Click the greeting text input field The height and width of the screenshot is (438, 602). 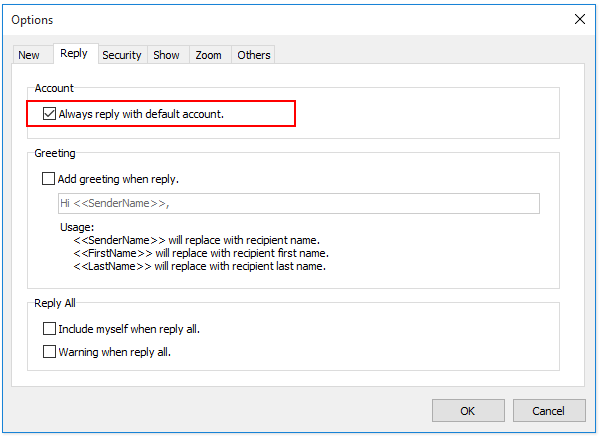299,203
